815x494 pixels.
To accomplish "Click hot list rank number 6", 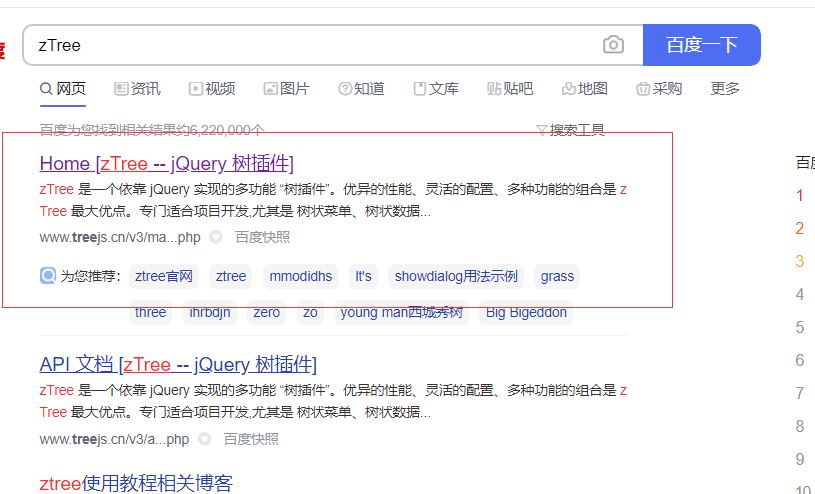I will pos(800,360).
